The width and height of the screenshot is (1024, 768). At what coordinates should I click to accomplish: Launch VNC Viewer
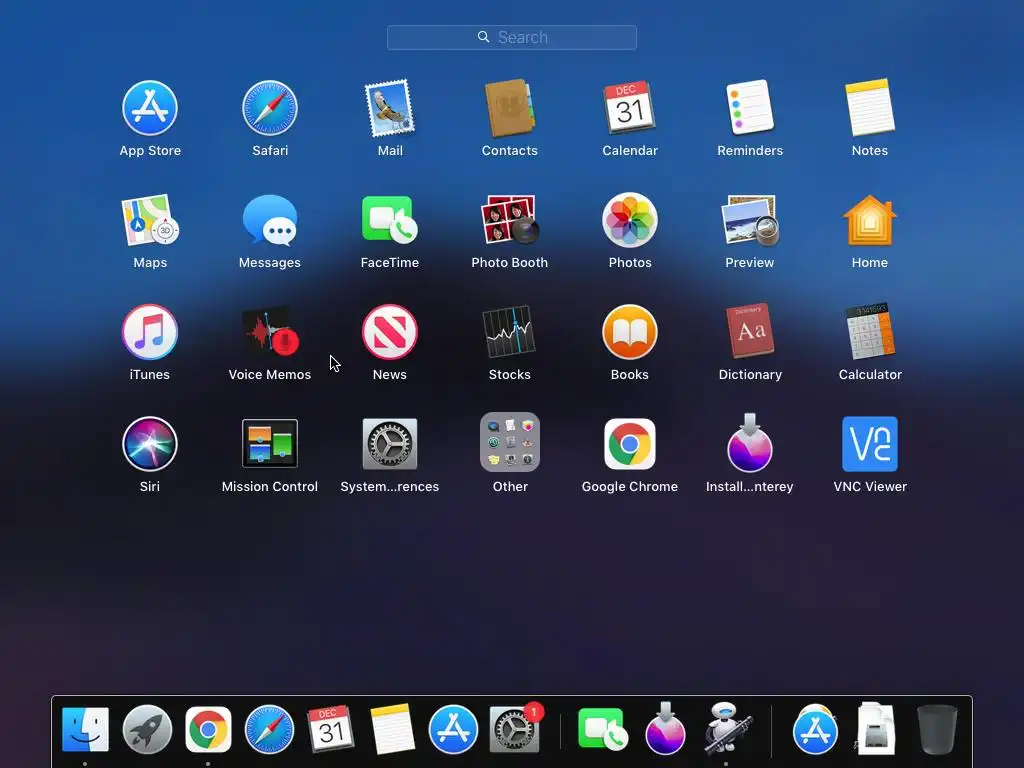[x=870, y=444]
